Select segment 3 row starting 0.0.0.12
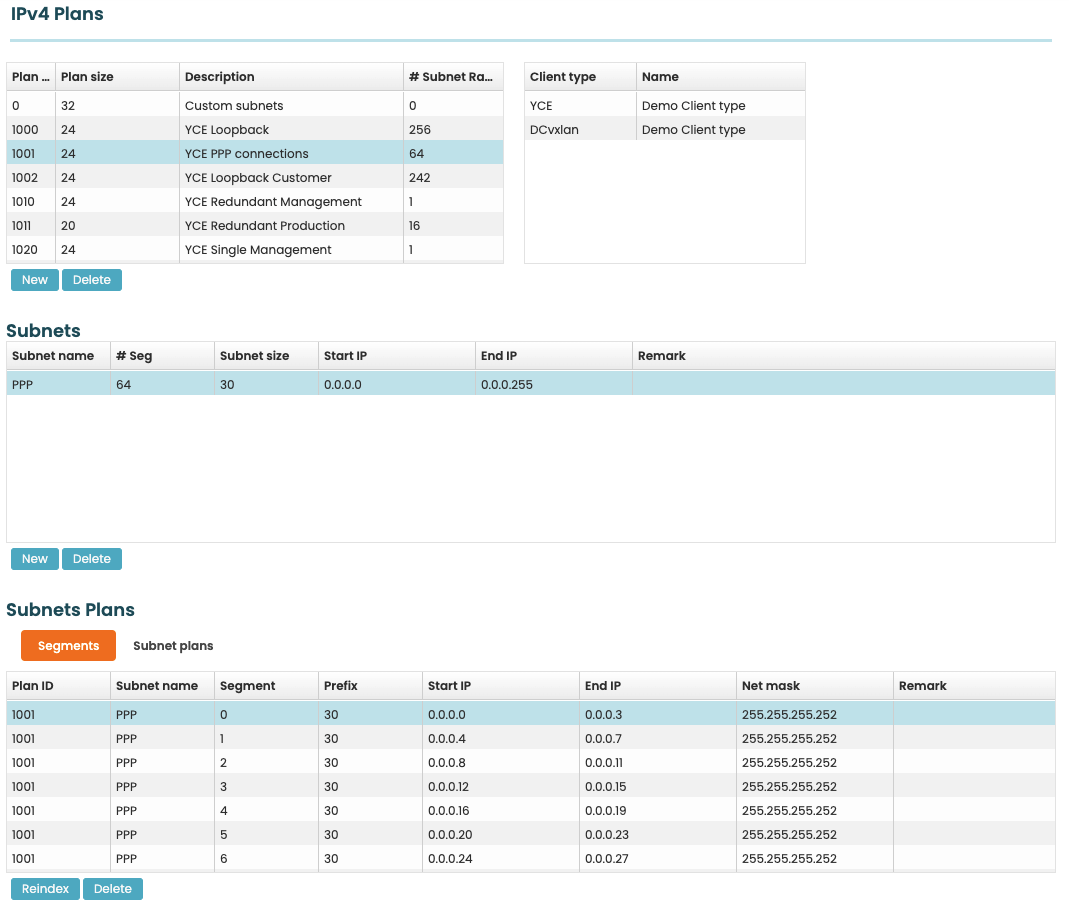 point(530,787)
